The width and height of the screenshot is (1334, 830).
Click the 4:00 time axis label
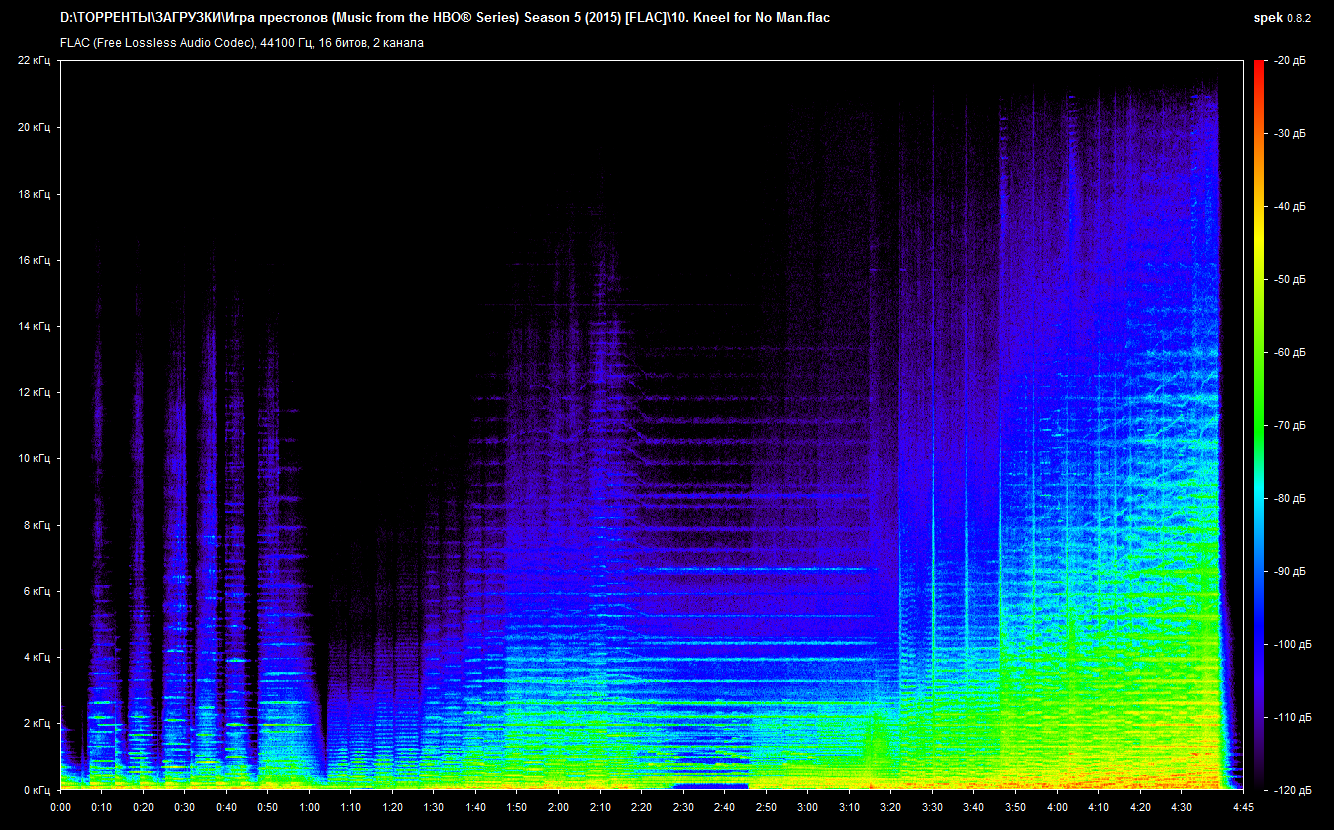click(x=1057, y=807)
